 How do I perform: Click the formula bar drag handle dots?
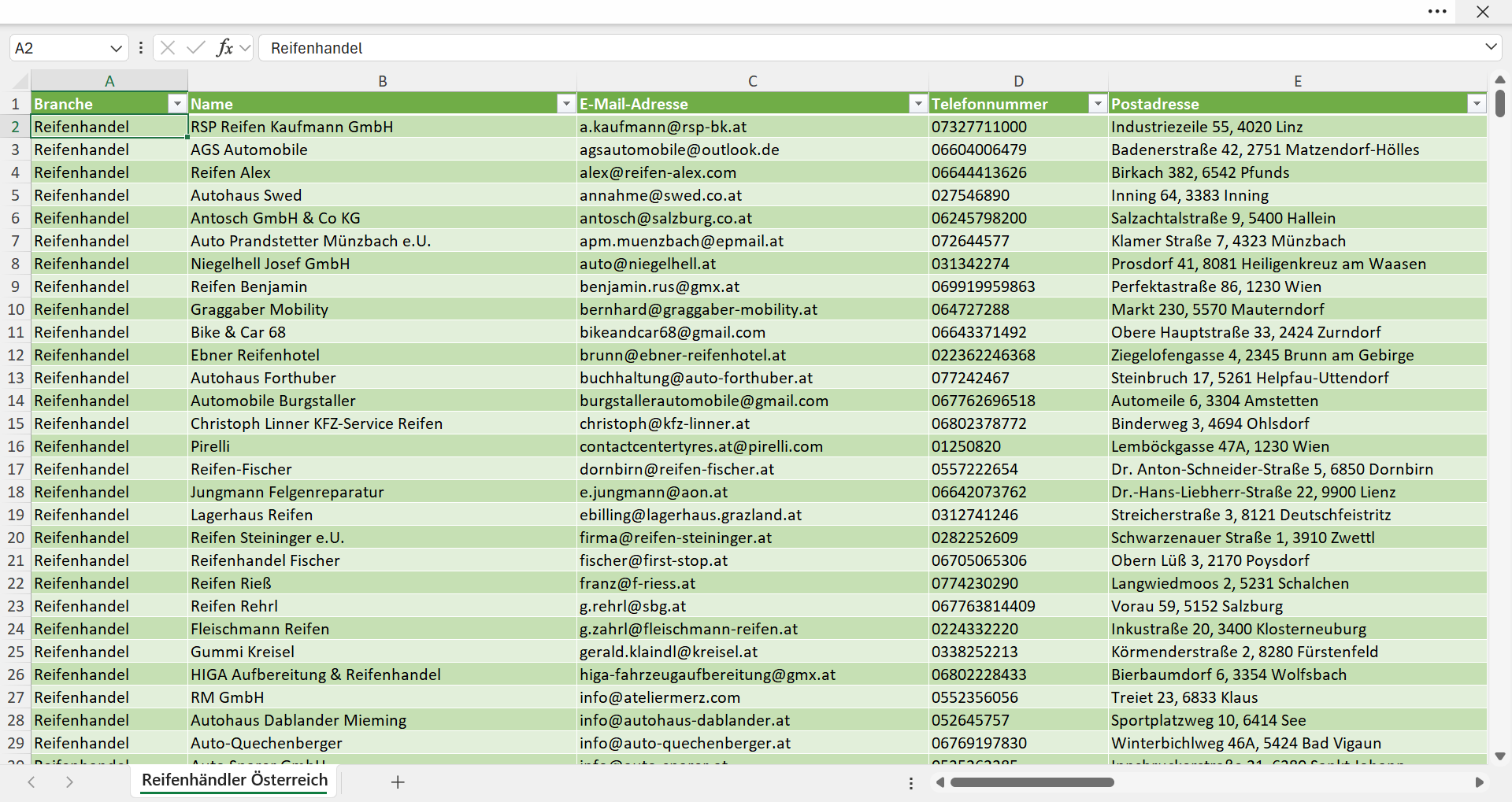pyautogui.click(x=141, y=48)
